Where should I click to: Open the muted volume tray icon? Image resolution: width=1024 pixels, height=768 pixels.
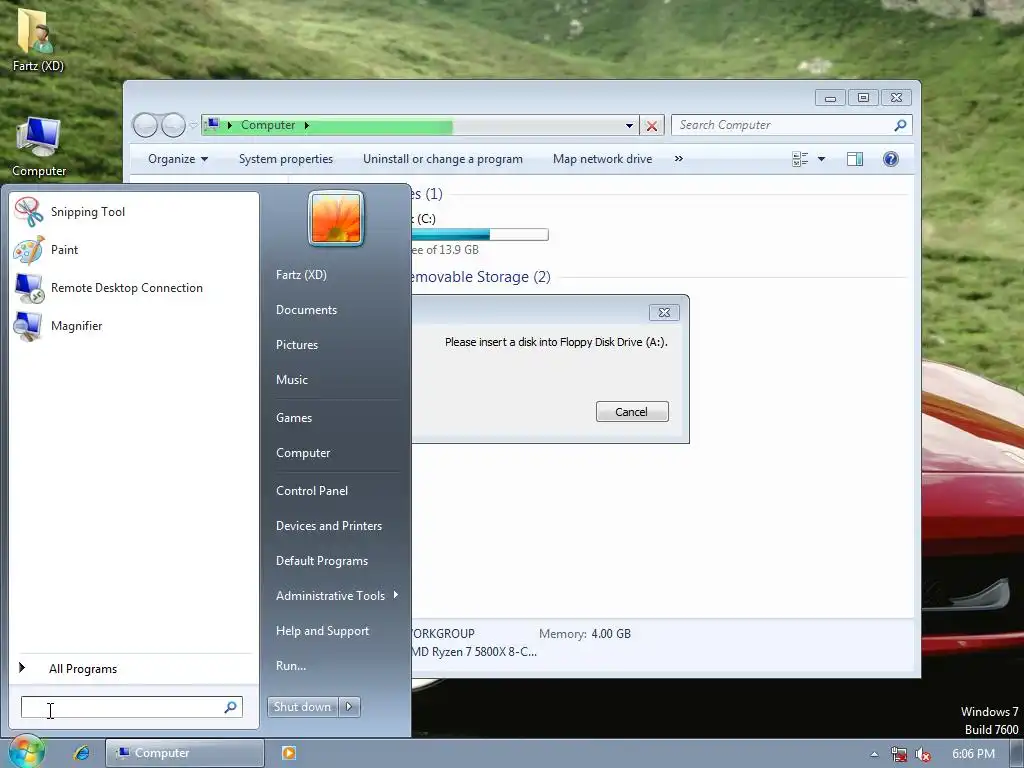pyautogui.click(x=923, y=754)
